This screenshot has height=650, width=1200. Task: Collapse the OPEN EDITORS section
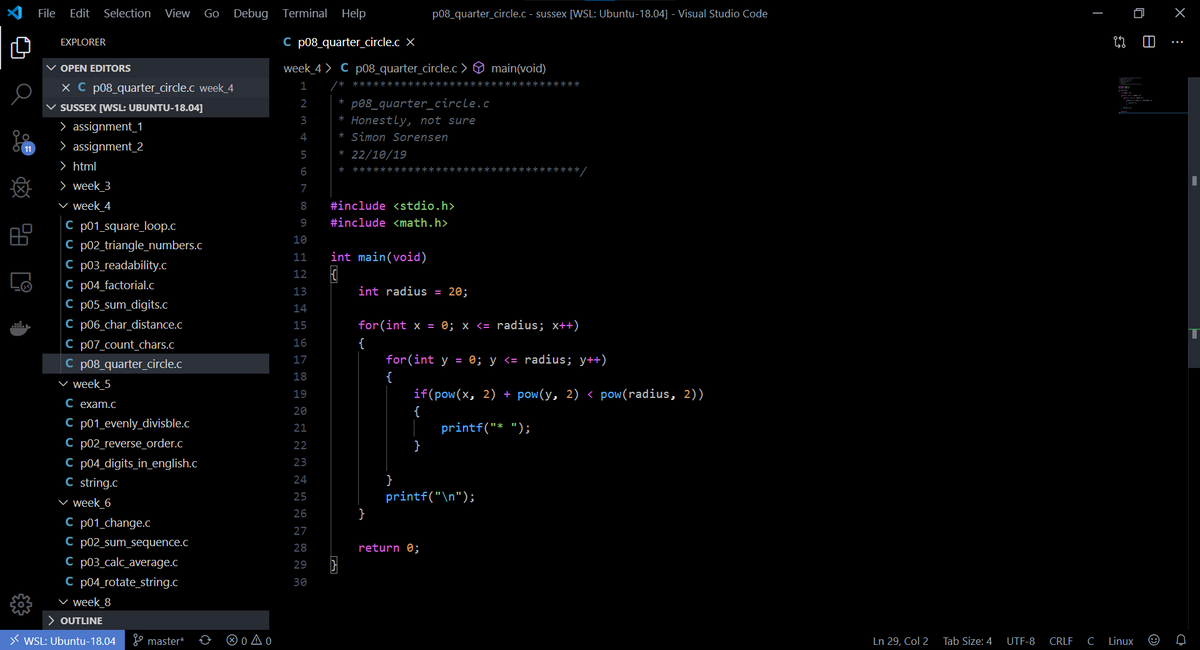(95, 68)
